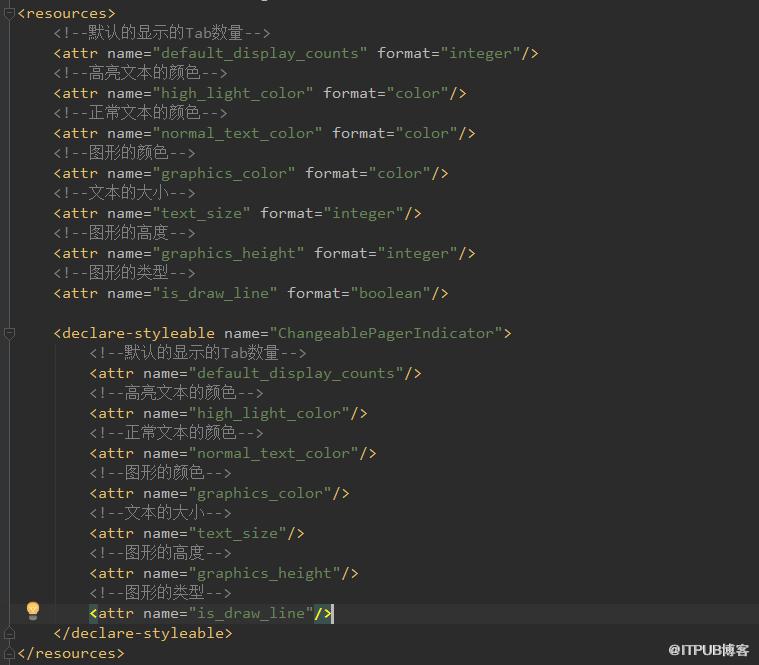Click the declare-styleable opening tag name
This screenshot has width=759, height=665.
(x=138, y=333)
